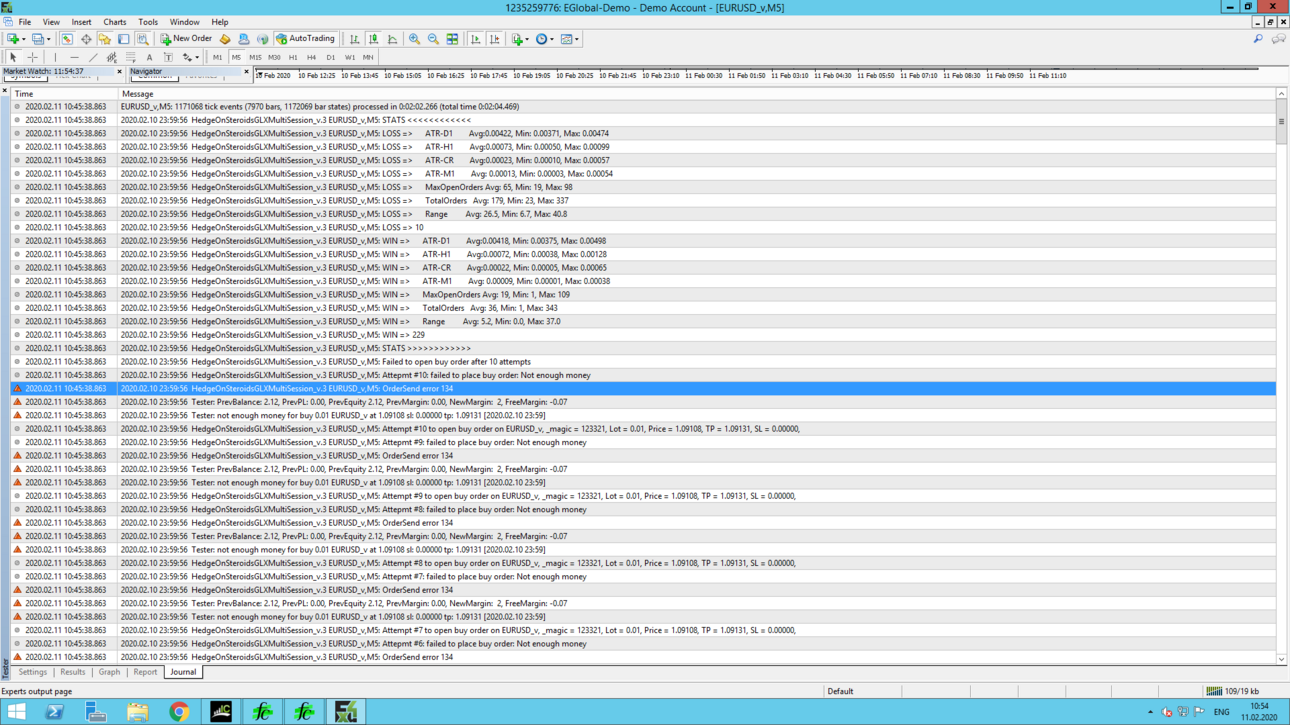Open the Profiles icon in toolbar

coord(37,39)
